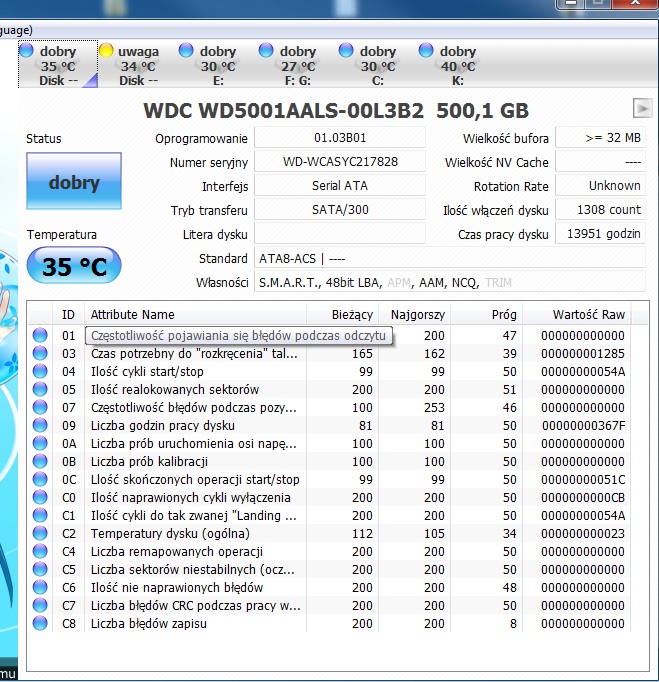This screenshot has width=659, height=682.
Task: Click the 'Najgorszy' column header
Action: pos(415,314)
